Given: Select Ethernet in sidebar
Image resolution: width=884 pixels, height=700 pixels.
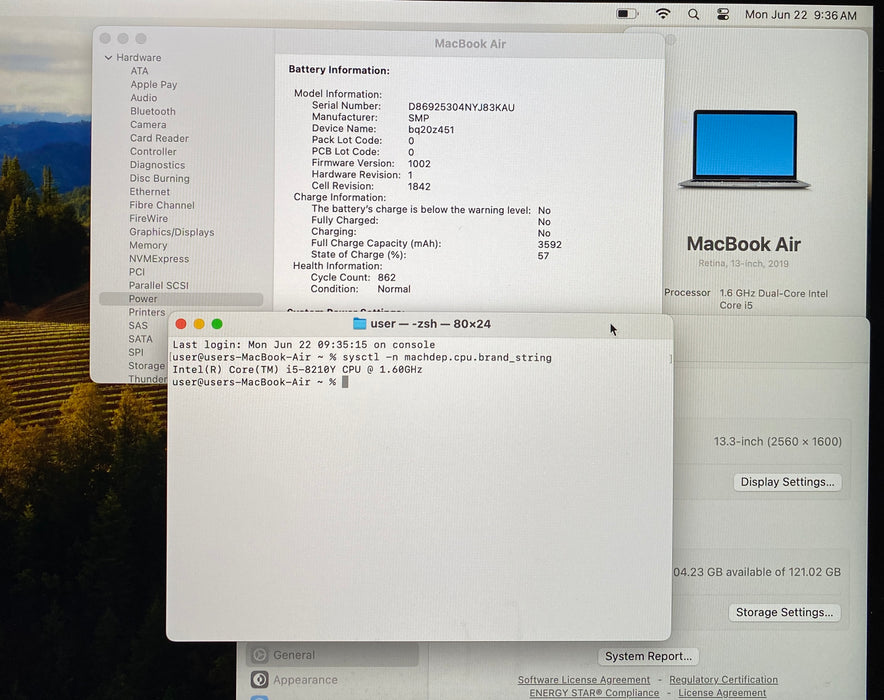Looking at the screenshot, I should pos(149,192).
